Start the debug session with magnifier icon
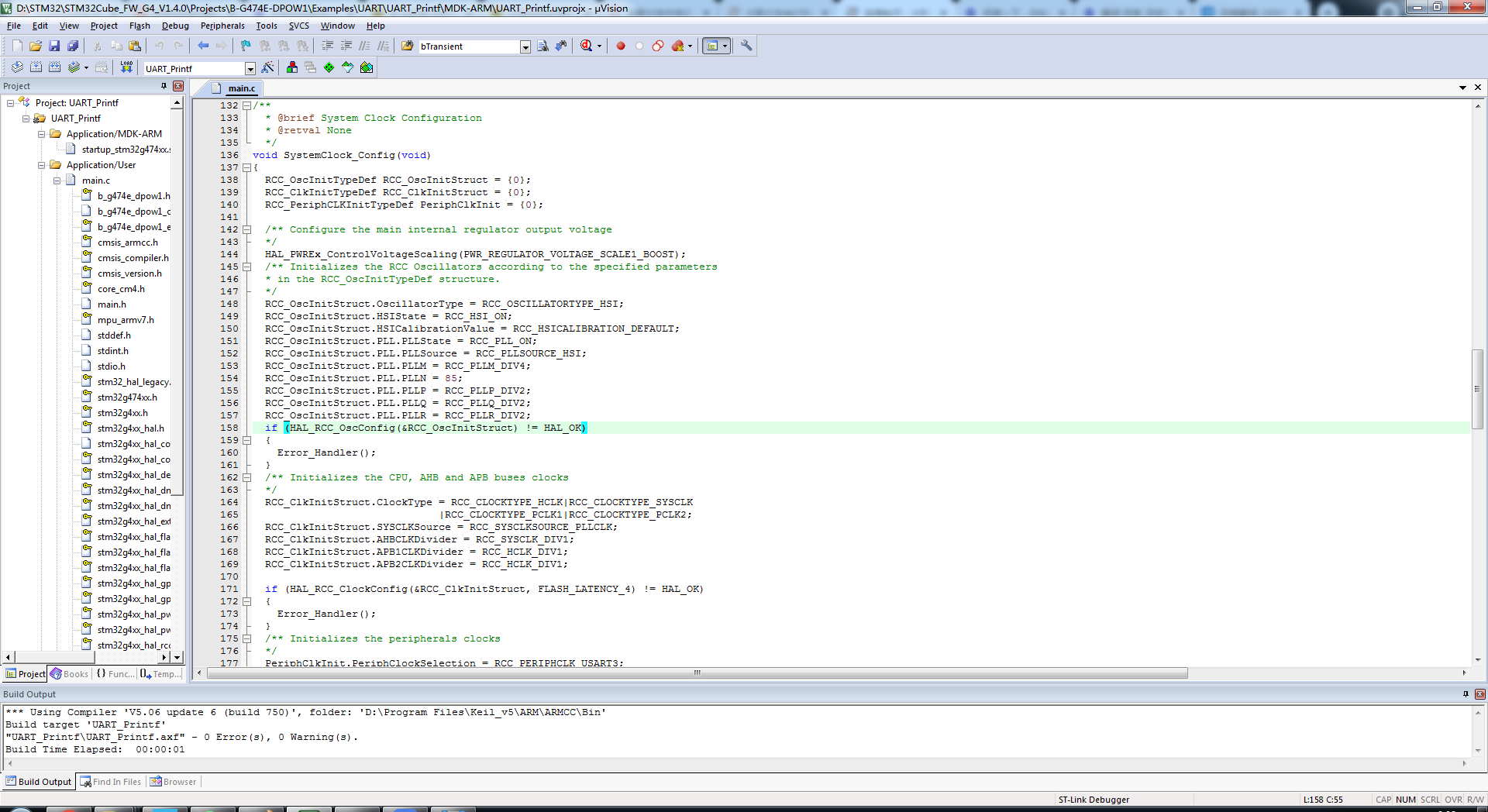 pyautogui.click(x=587, y=46)
